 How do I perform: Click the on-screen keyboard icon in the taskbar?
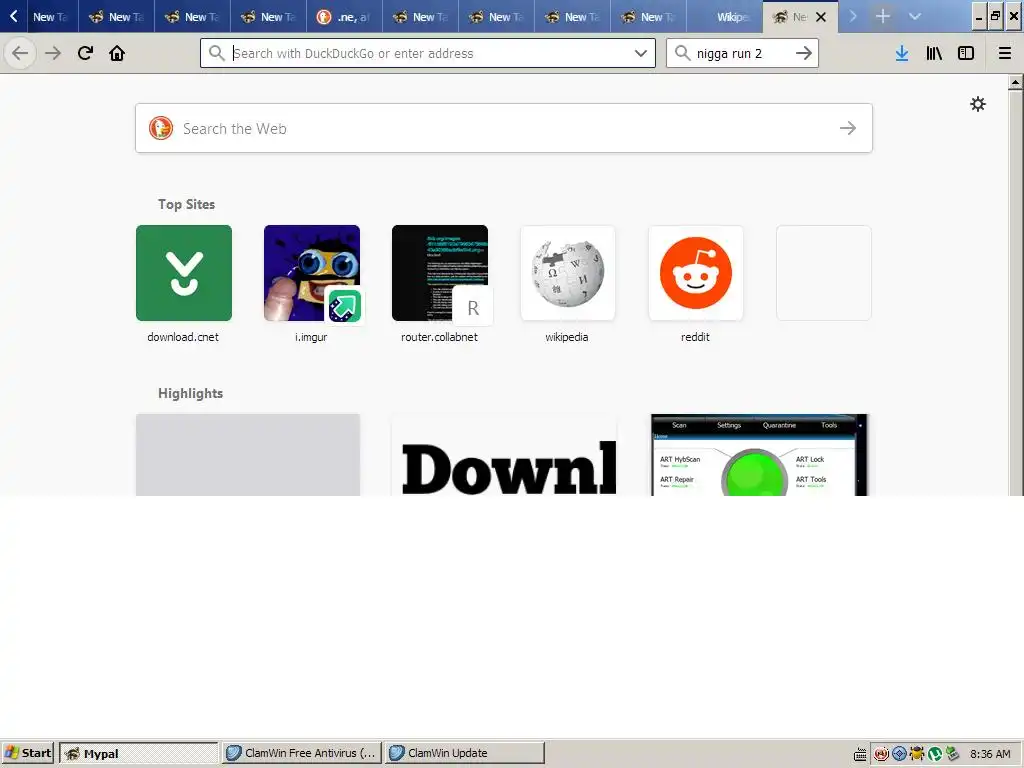pyautogui.click(x=860, y=754)
